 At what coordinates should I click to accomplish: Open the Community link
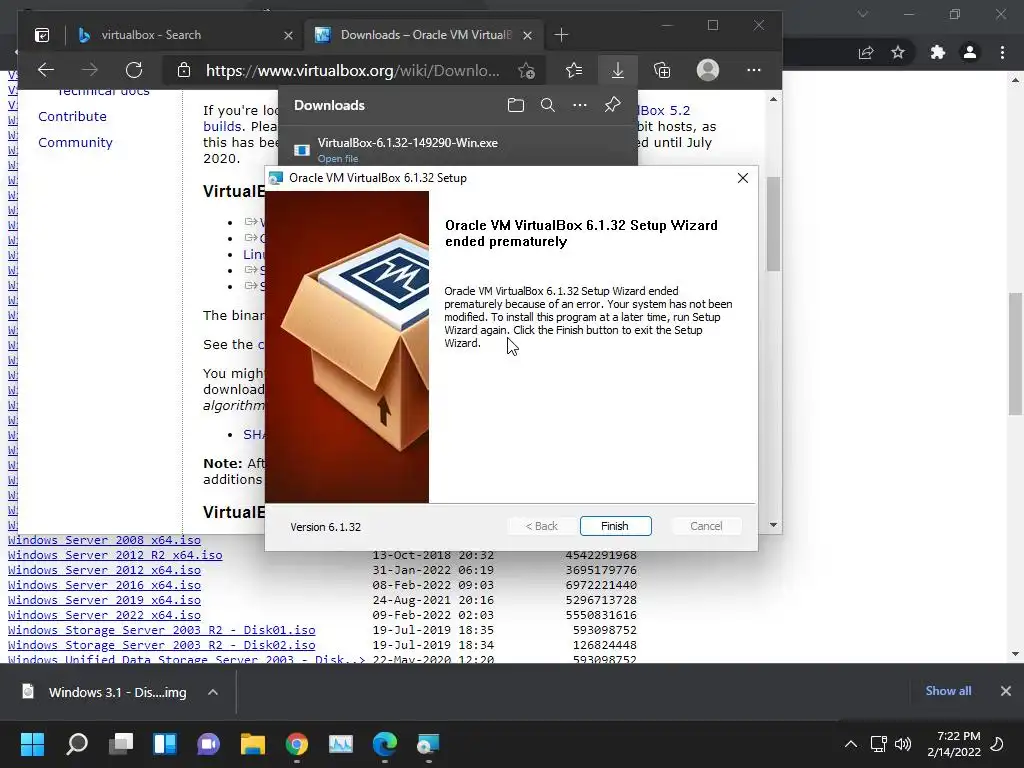tap(75, 142)
